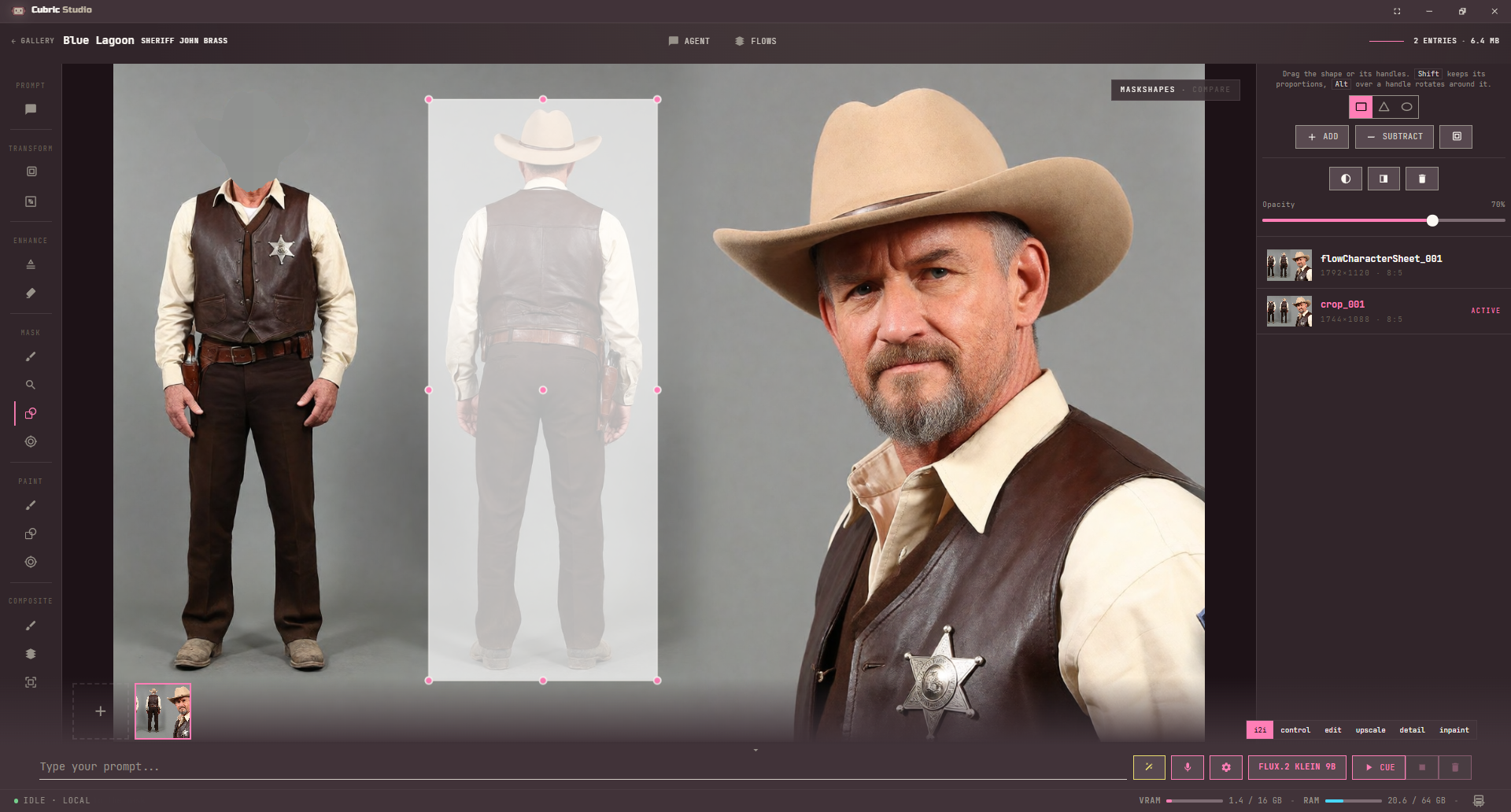Select the active Mask shapes tool

click(31, 413)
